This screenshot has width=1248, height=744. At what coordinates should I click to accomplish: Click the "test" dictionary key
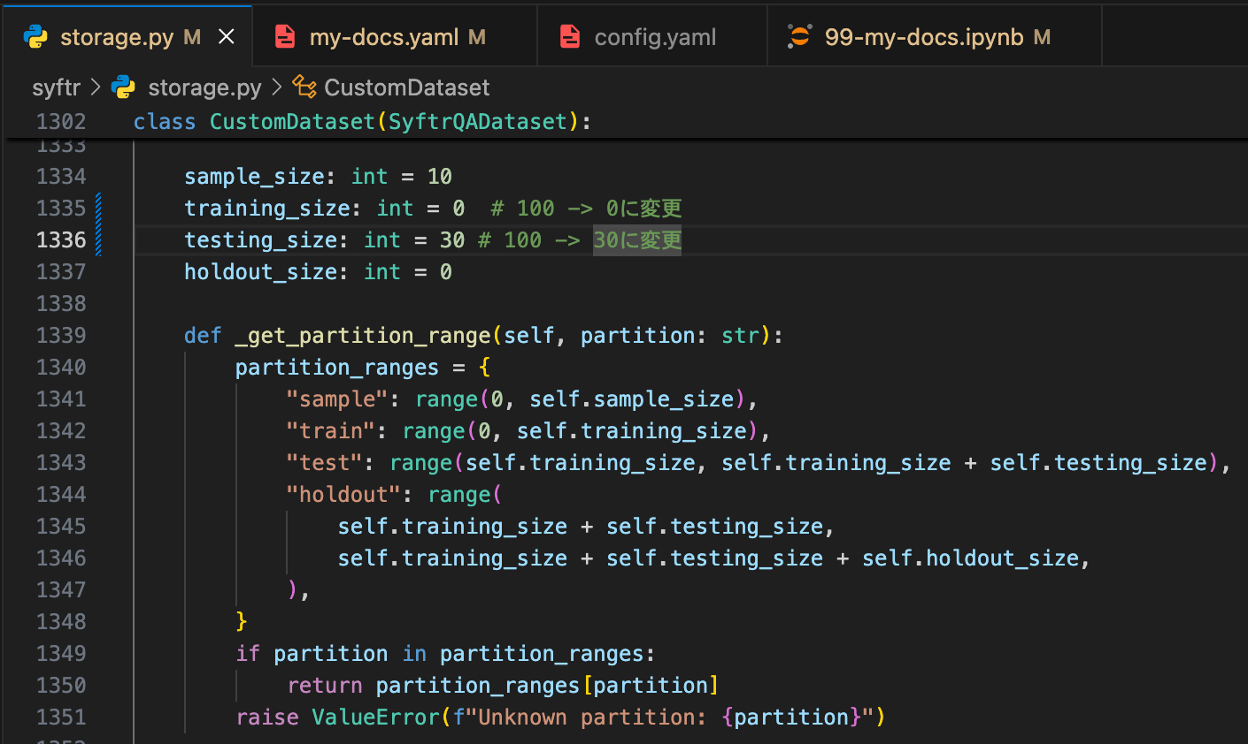[325, 463]
